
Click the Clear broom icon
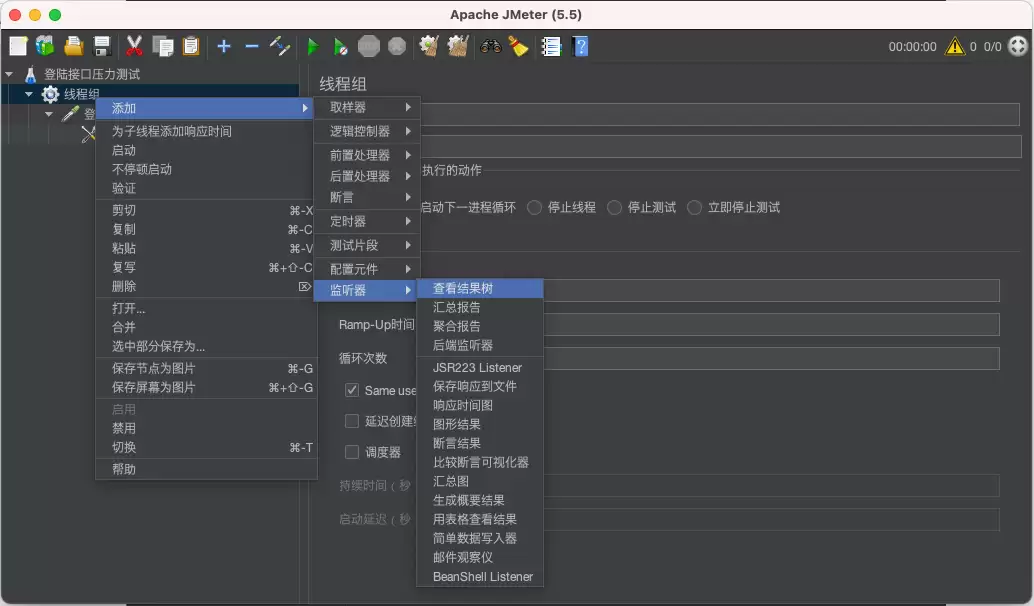[429, 46]
